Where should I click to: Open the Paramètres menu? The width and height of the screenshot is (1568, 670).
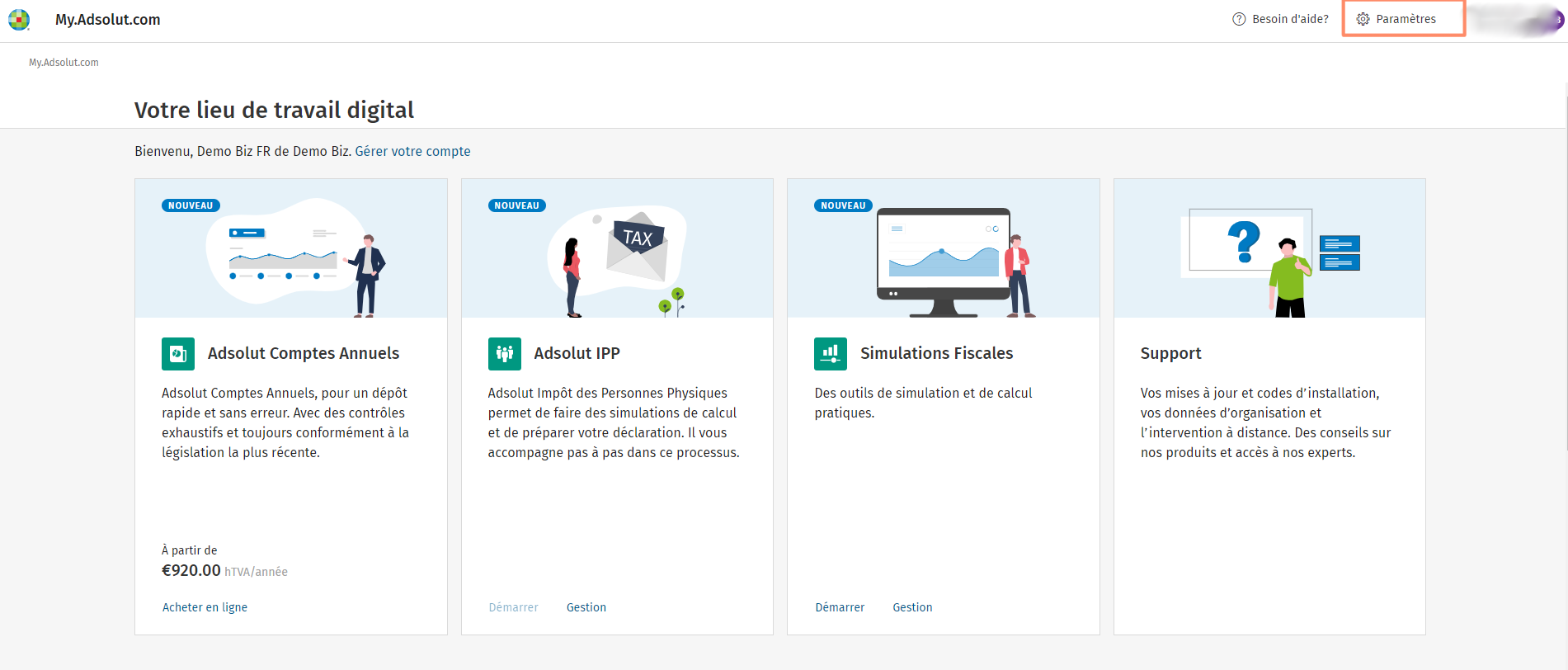point(1404,19)
